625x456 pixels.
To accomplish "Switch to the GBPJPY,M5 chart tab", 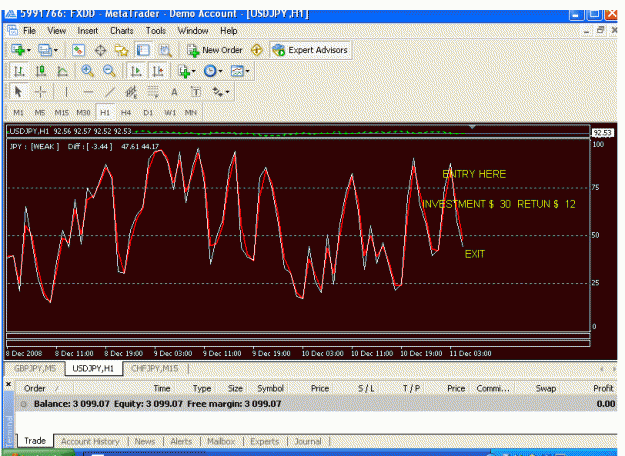I will (35, 368).
